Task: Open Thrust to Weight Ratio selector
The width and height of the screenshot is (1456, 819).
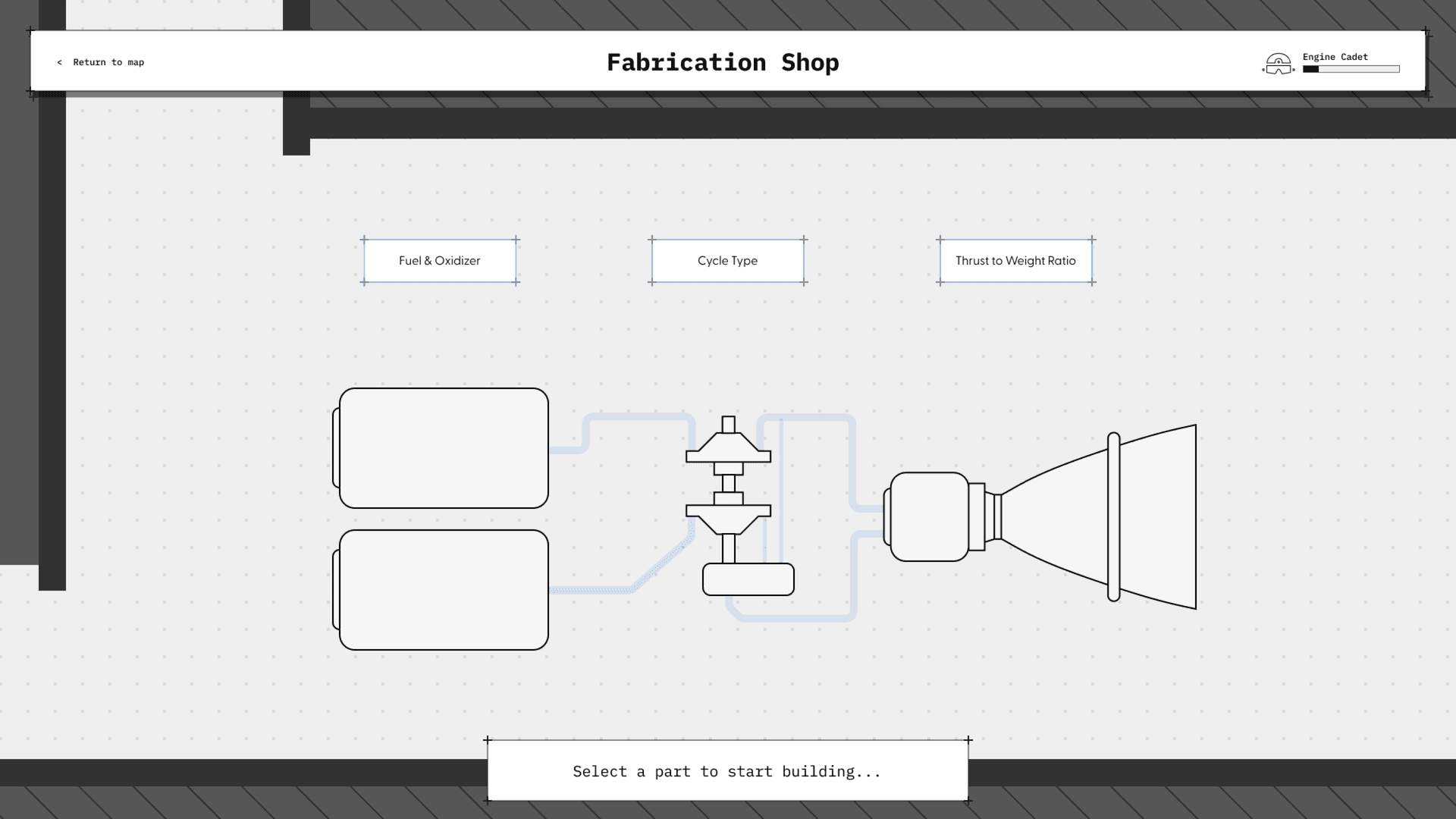Action: [x=1016, y=260]
